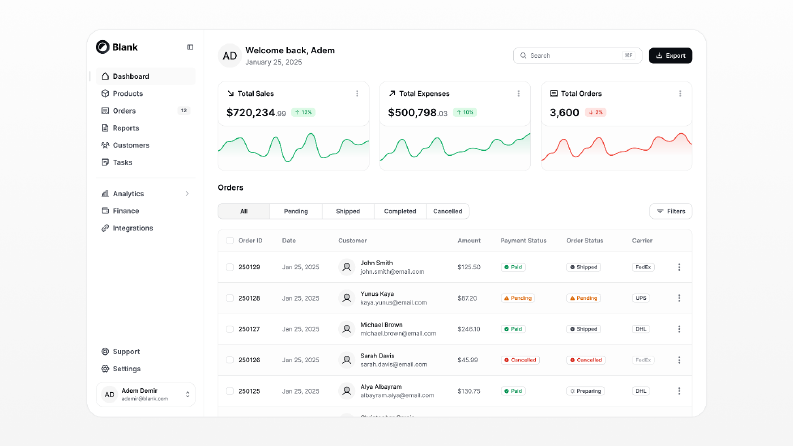Click Michael Brown's avatar icon
Screen dimensions: 793x446
tap(346, 329)
